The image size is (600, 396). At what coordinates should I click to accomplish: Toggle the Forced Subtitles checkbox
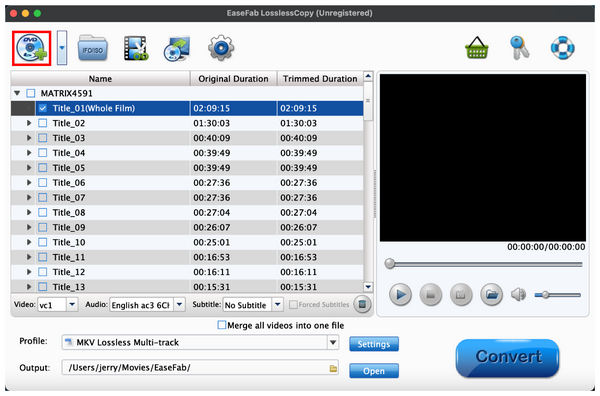(x=293, y=305)
